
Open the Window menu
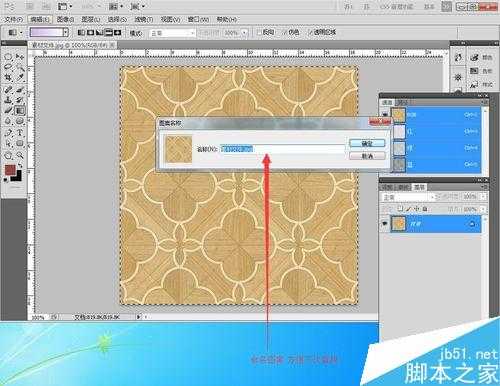point(198,20)
